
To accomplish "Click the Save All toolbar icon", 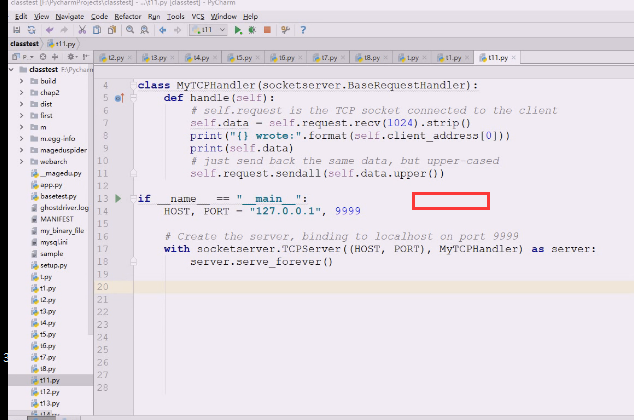I will (17, 30).
